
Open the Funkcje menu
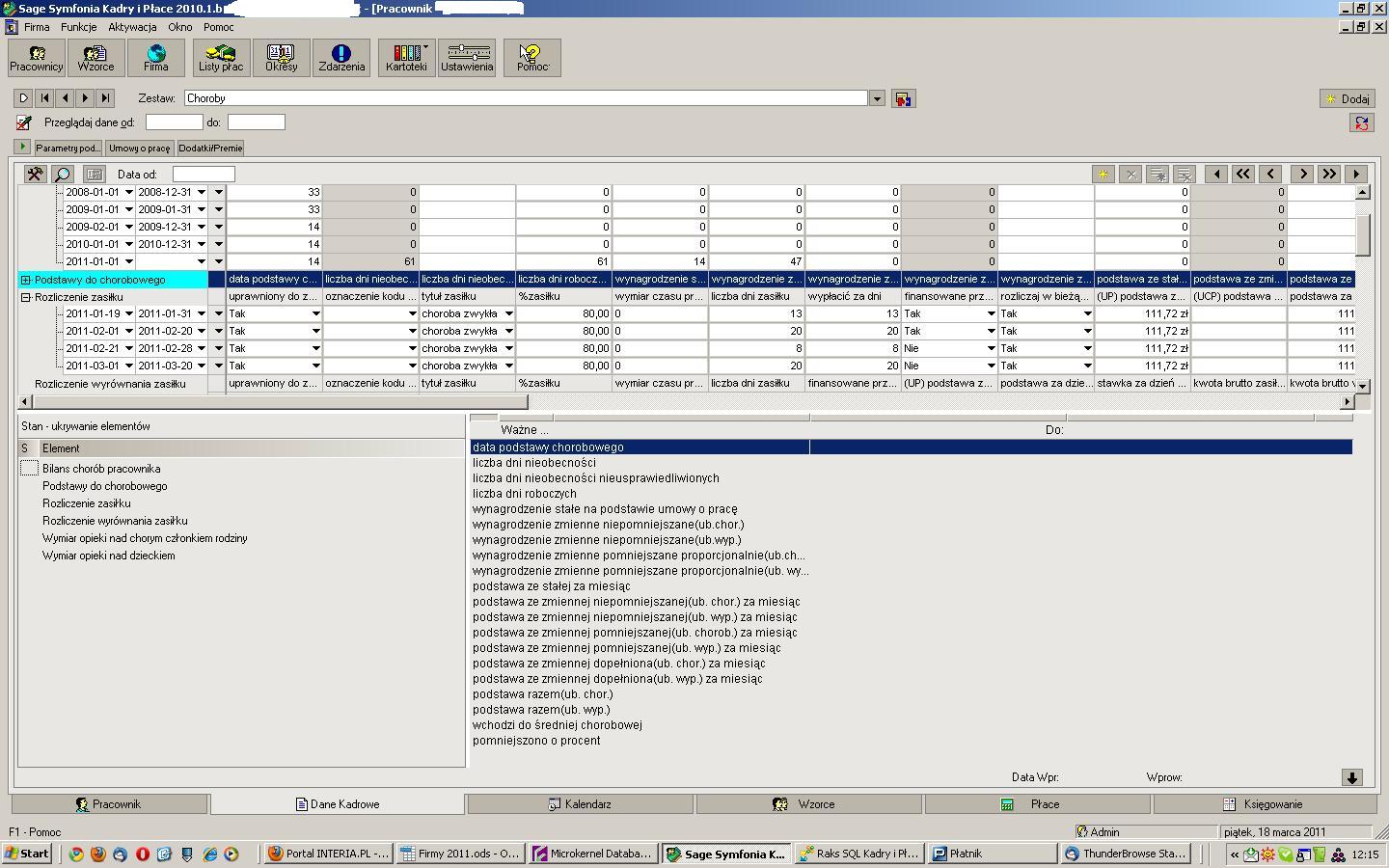(78, 27)
